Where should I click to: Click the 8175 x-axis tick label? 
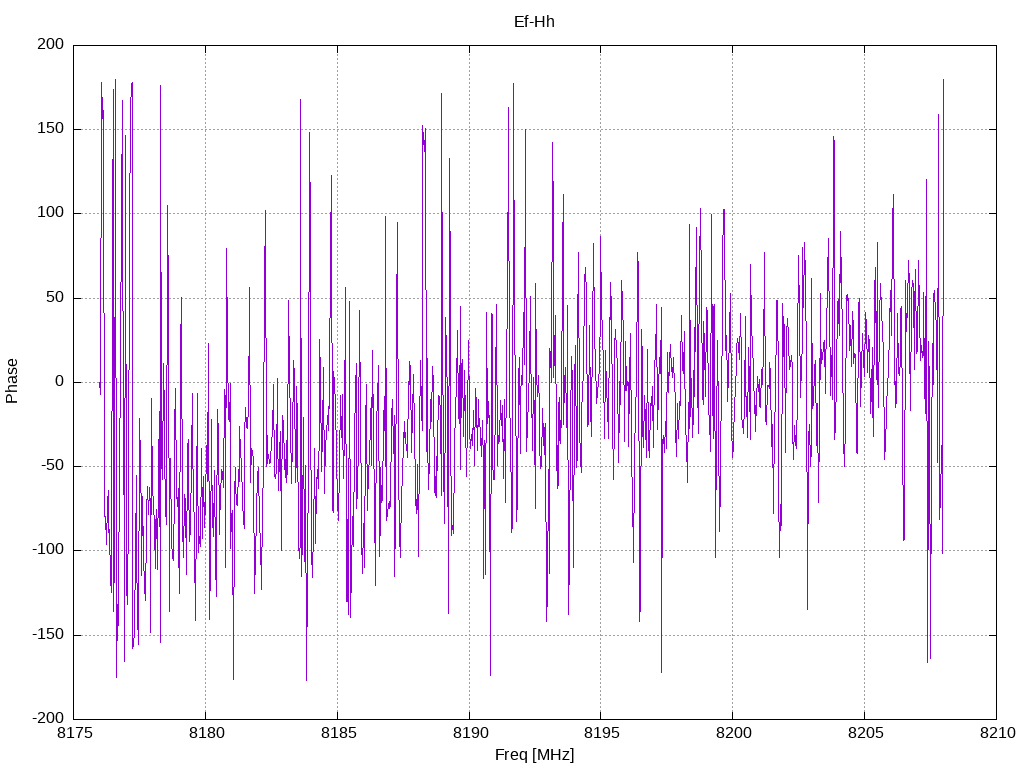tap(74, 733)
